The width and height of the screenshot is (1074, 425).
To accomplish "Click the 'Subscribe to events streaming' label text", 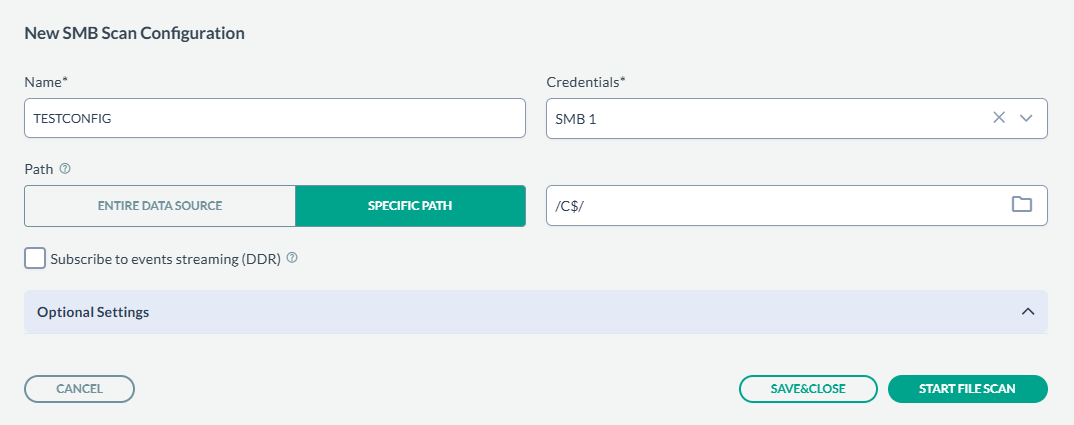I will coord(165,259).
